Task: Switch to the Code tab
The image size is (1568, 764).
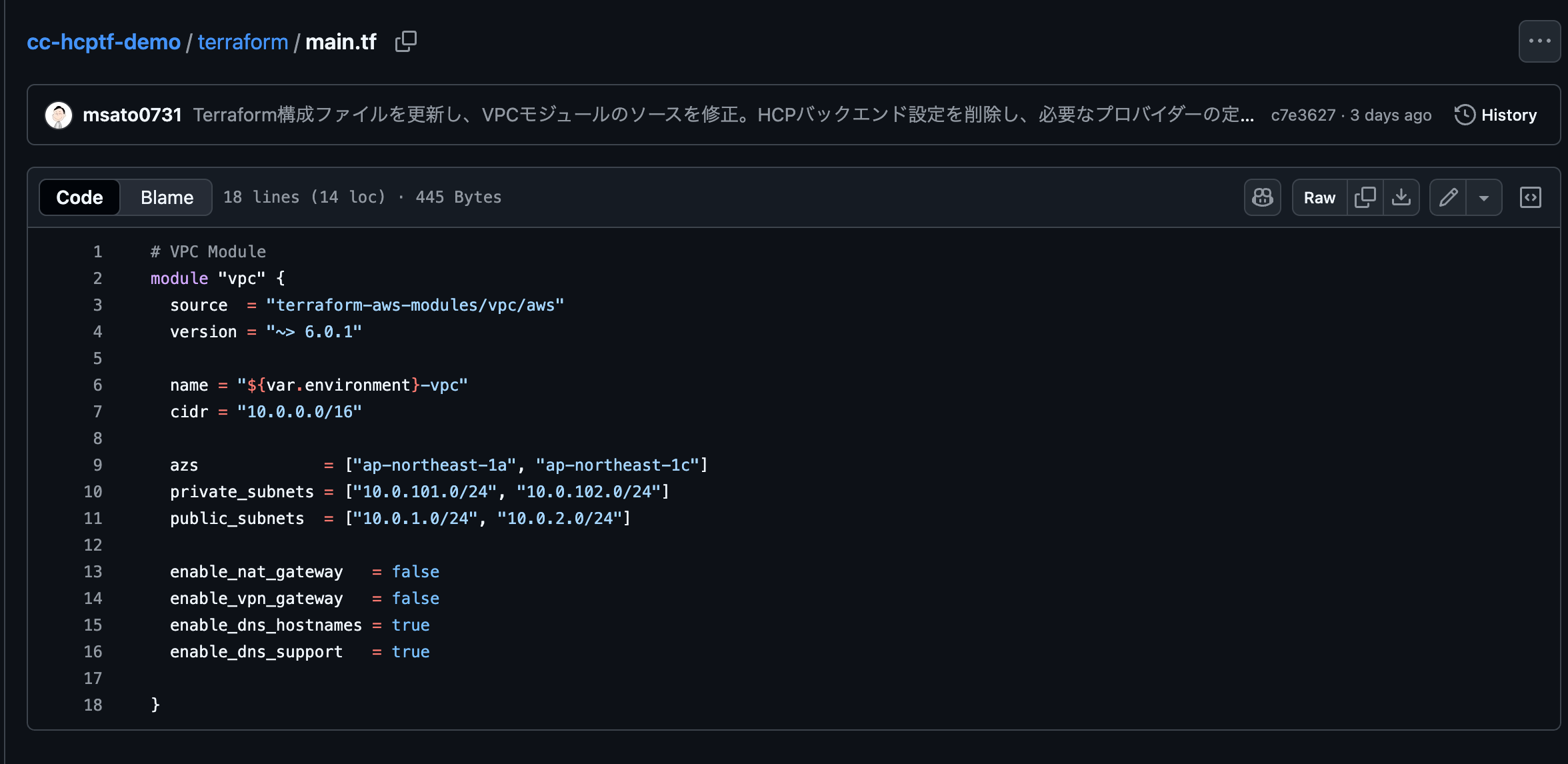Action: pos(79,197)
